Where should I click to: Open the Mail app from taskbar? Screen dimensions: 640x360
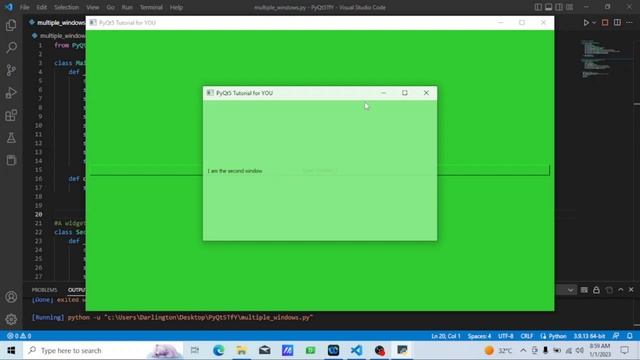[264, 350]
